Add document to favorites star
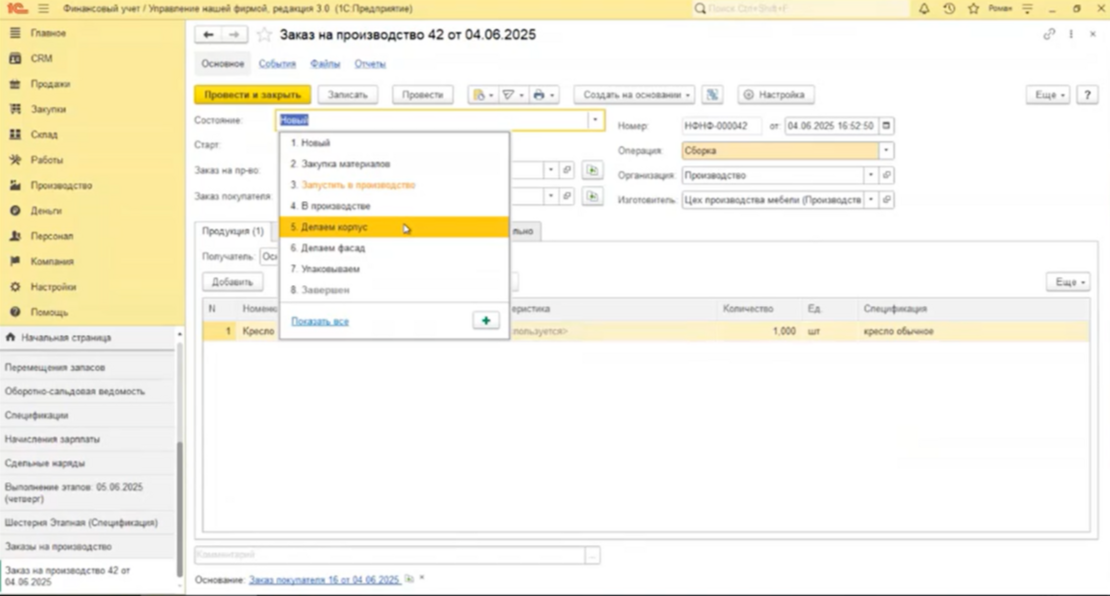Viewport: 1110px width, 596px height. pyautogui.click(x=264, y=35)
